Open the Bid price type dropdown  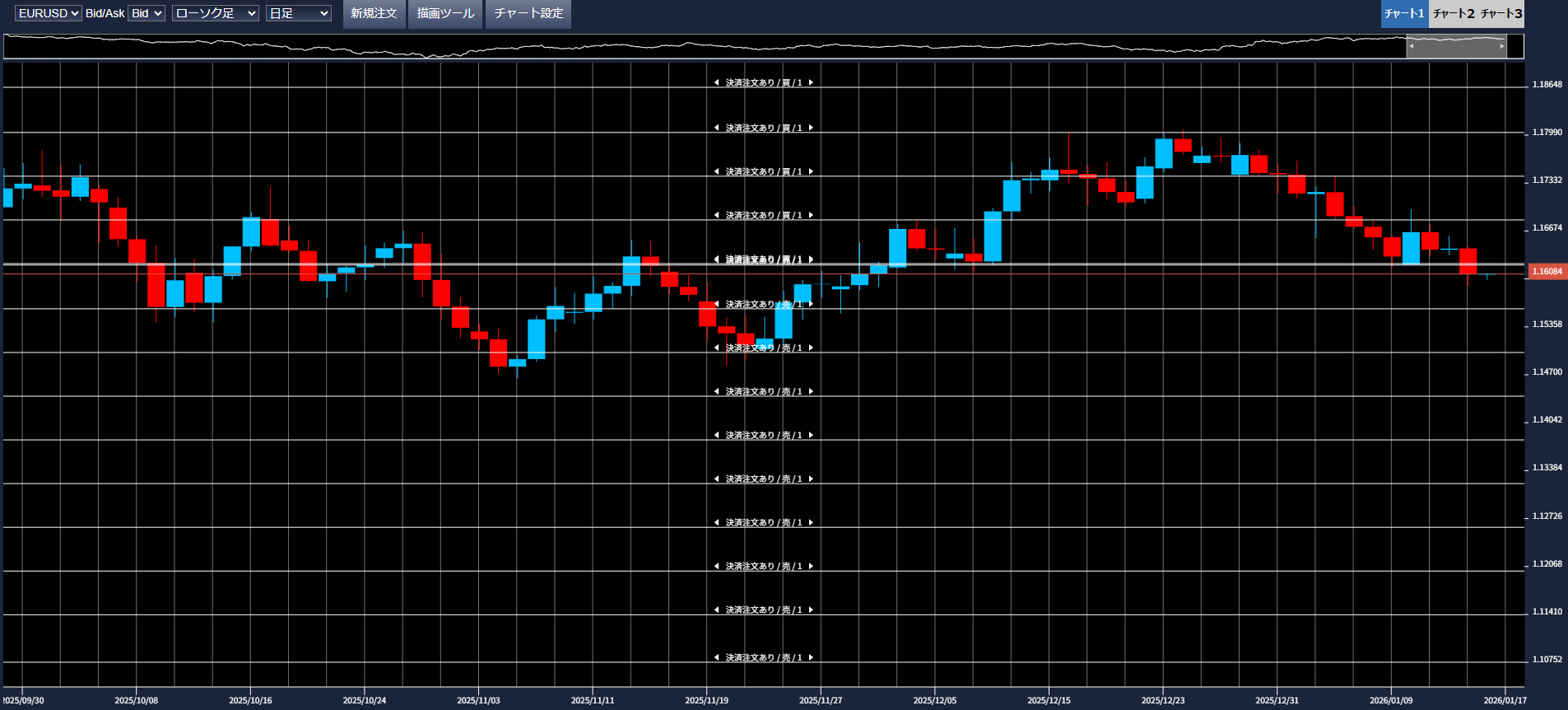pyautogui.click(x=147, y=13)
